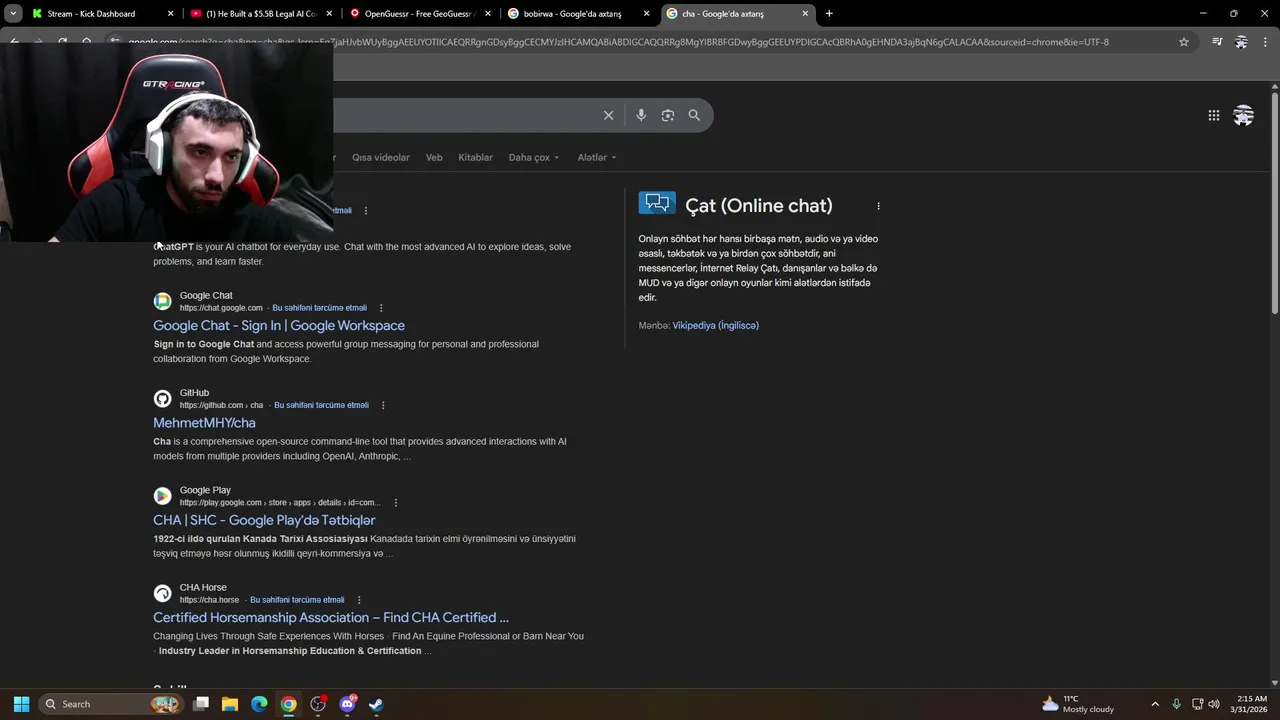Screen dimensions: 1280x720
Task: Open more options for GitHub result
Action: point(383,405)
